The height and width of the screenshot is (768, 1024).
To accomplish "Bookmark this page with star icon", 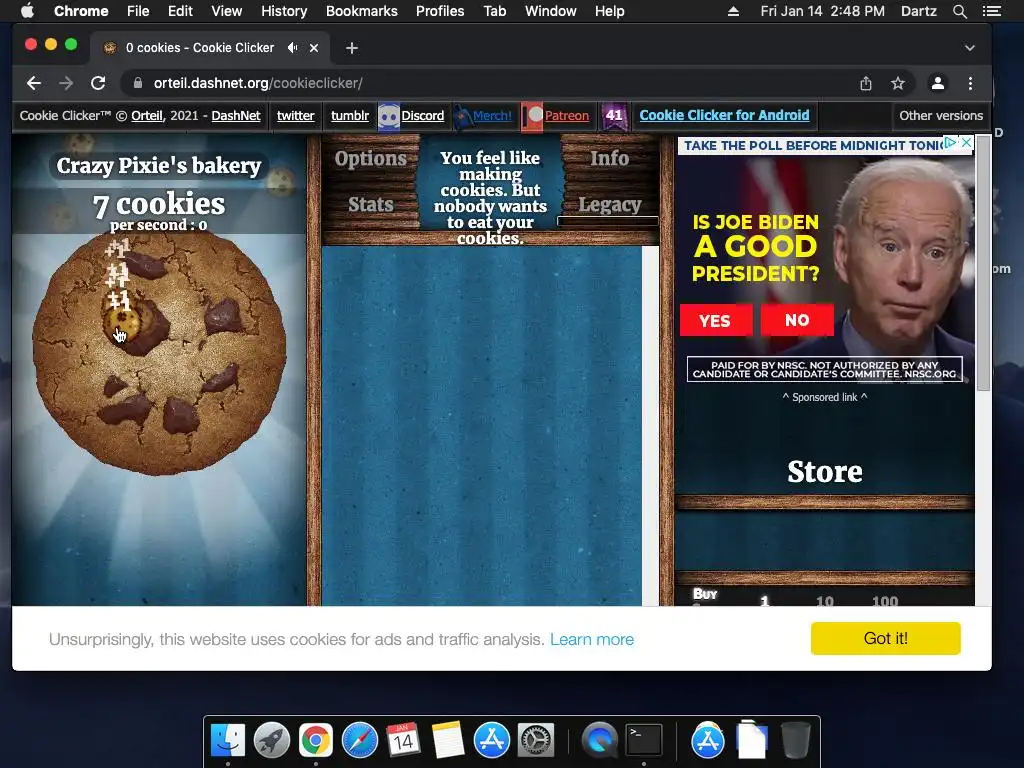I will tap(898, 83).
